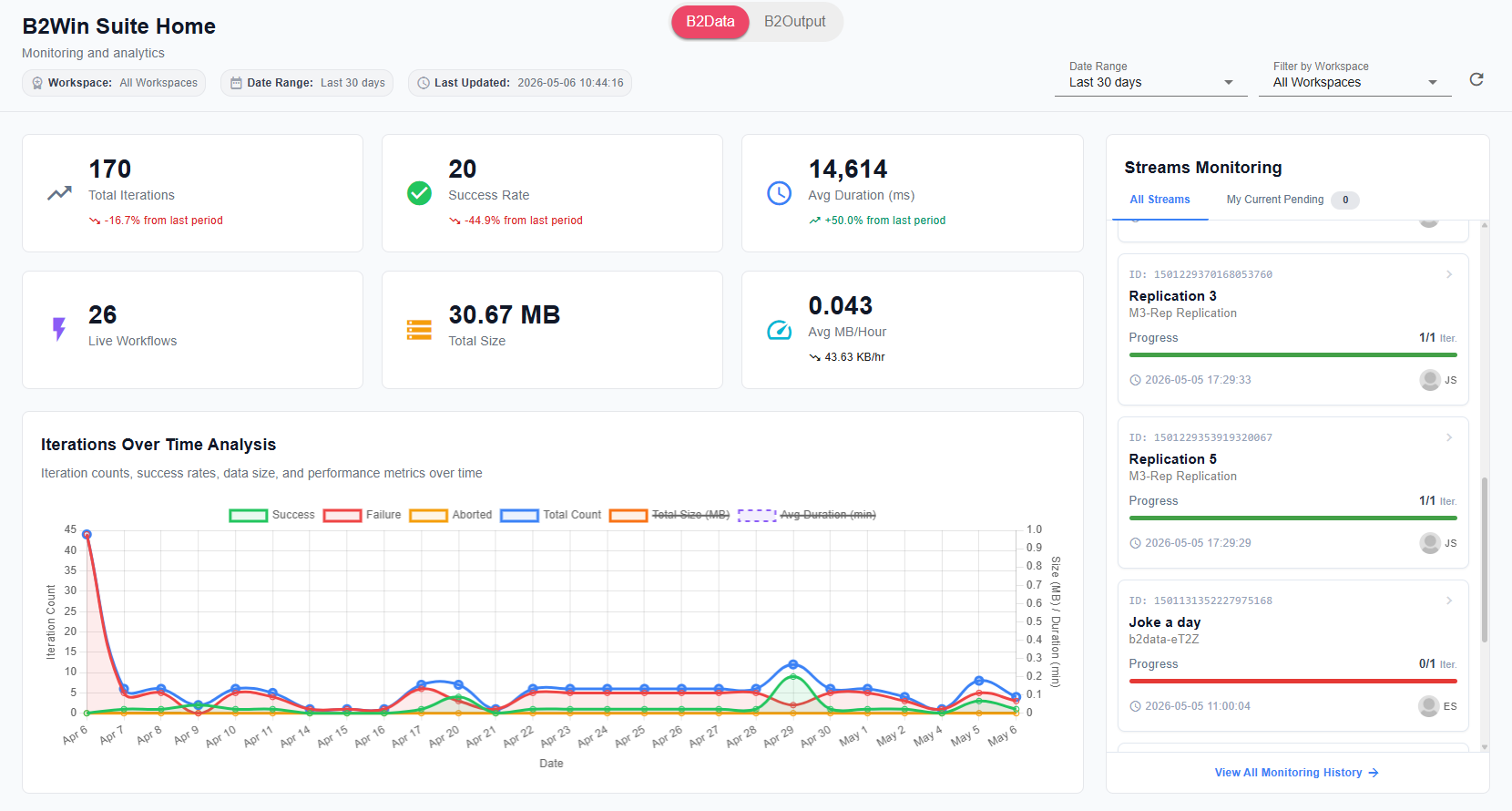Click the Joke a day red progress bar

pyautogui.click(x=1292, y=681)
